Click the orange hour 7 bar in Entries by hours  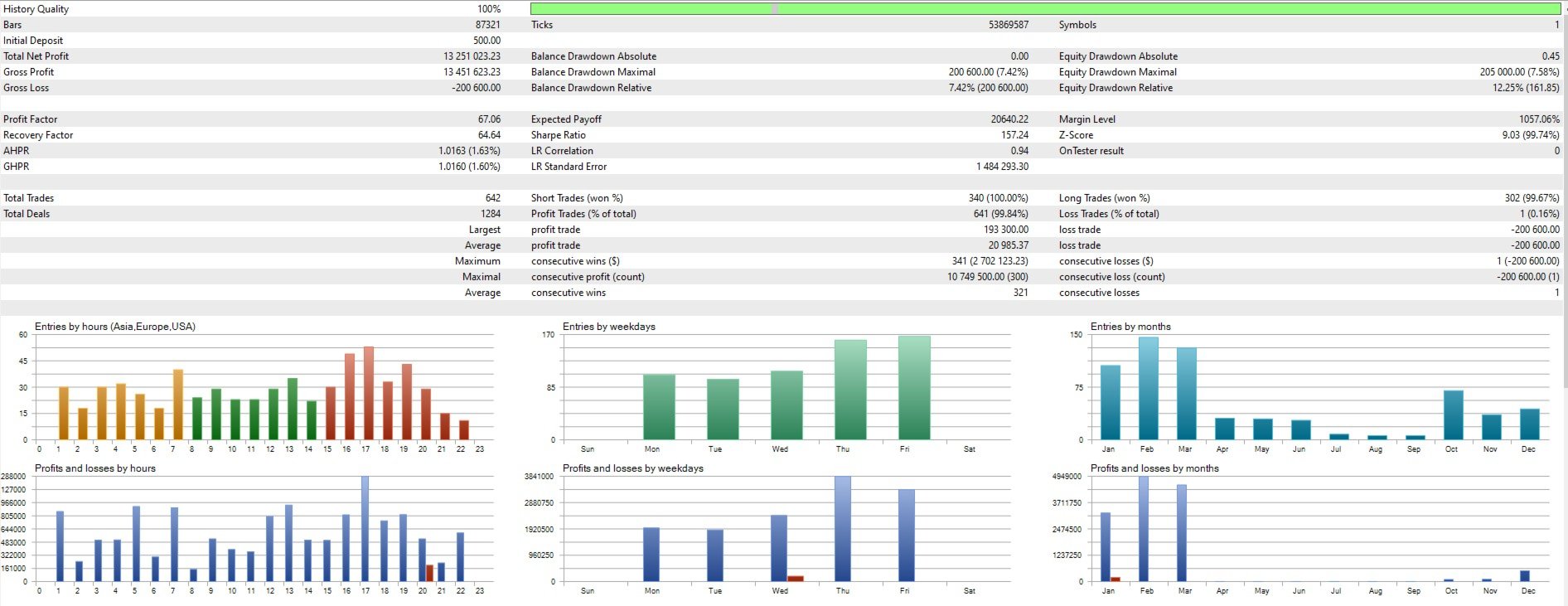coord(177,405)
